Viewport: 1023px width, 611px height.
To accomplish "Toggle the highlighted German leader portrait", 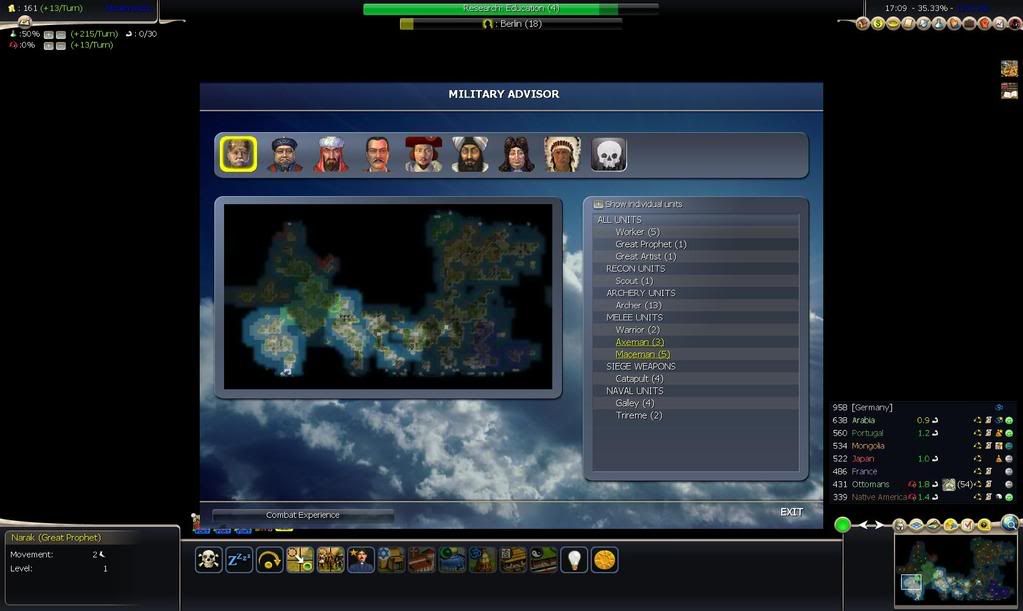I will point(238,154).
